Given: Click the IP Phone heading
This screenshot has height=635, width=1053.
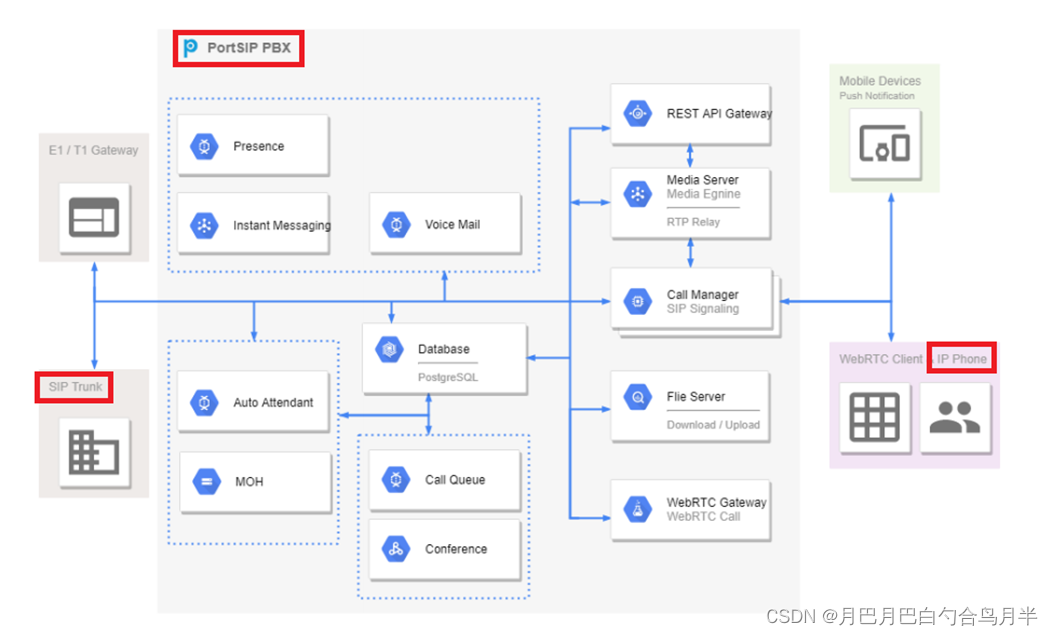Looking at the screenshot, I should (x=962, y=359).
